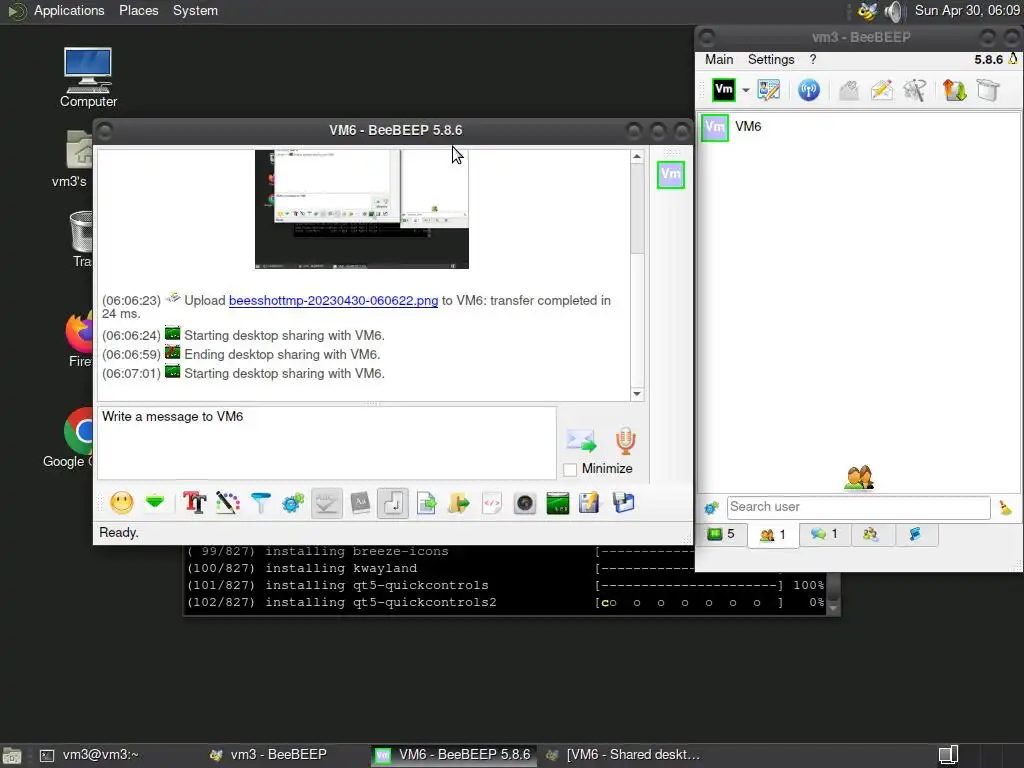Image resolution: width=1024 pixels, height=768 pixels.
Task: Click the send file document icon
Action: [426, 503]
